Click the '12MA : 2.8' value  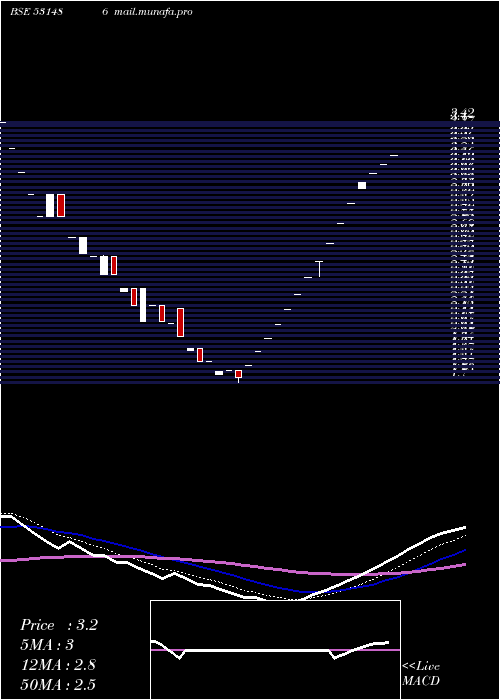[x=58, y=665]
